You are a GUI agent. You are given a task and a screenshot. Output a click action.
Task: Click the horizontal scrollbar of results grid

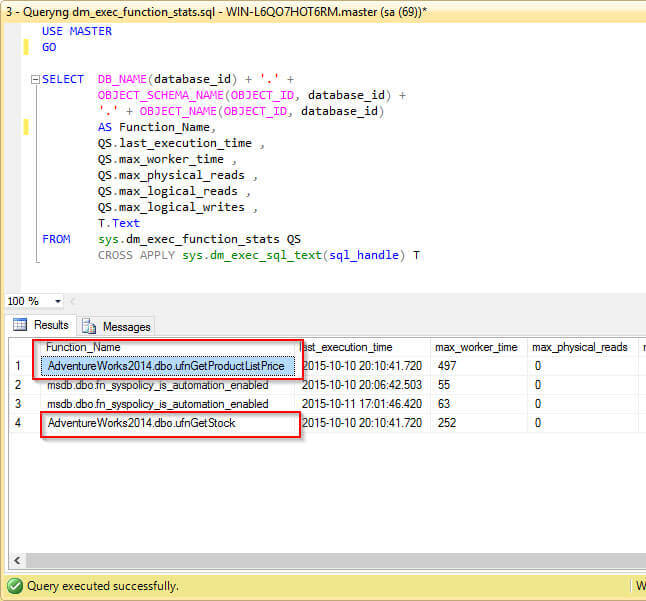[x=330, y=562]
